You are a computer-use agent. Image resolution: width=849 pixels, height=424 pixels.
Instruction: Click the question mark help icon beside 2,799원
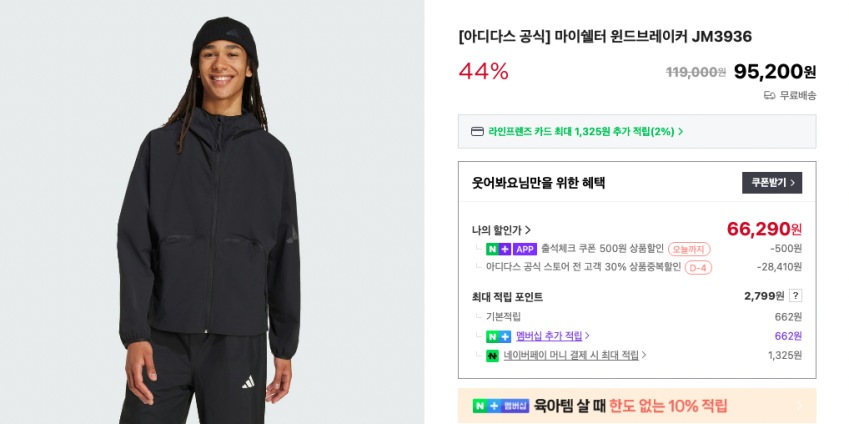coord(795,296)
